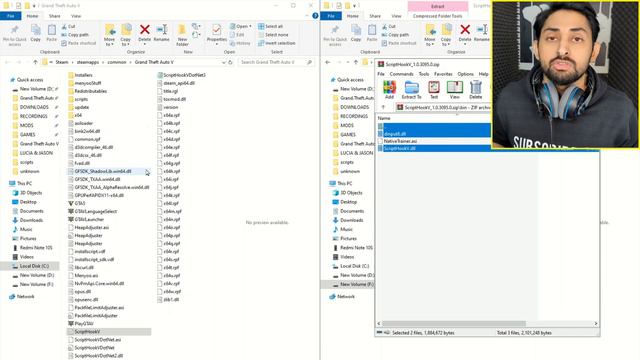Image resolution: width=640 pixels, height=360 pixels.
Task: Click the WinRAR Test toolbar icon
Action: tap(434, 87)
